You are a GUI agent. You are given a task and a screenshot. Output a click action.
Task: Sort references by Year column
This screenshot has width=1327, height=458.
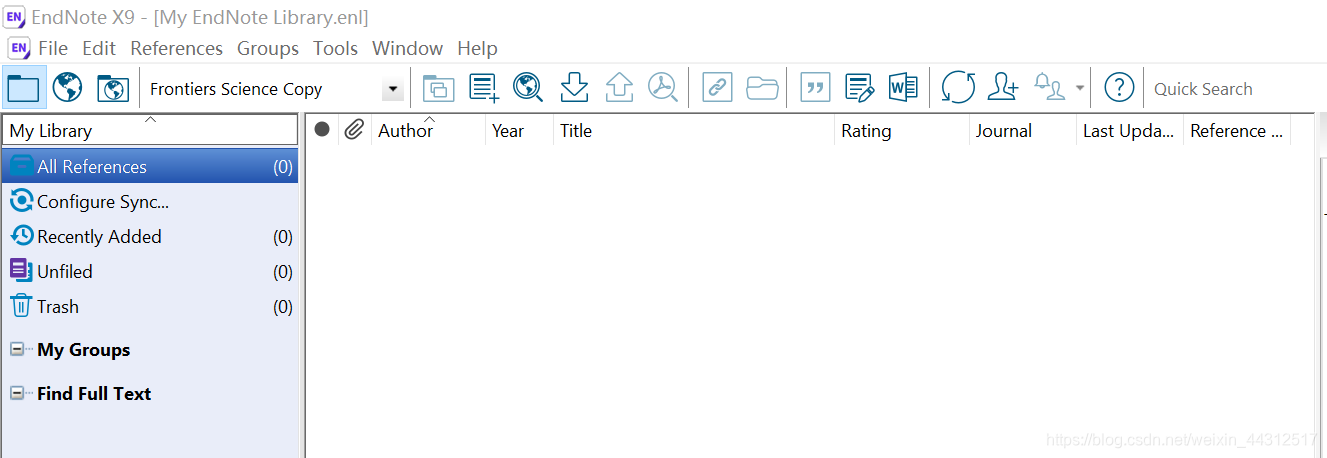[519, 130]
